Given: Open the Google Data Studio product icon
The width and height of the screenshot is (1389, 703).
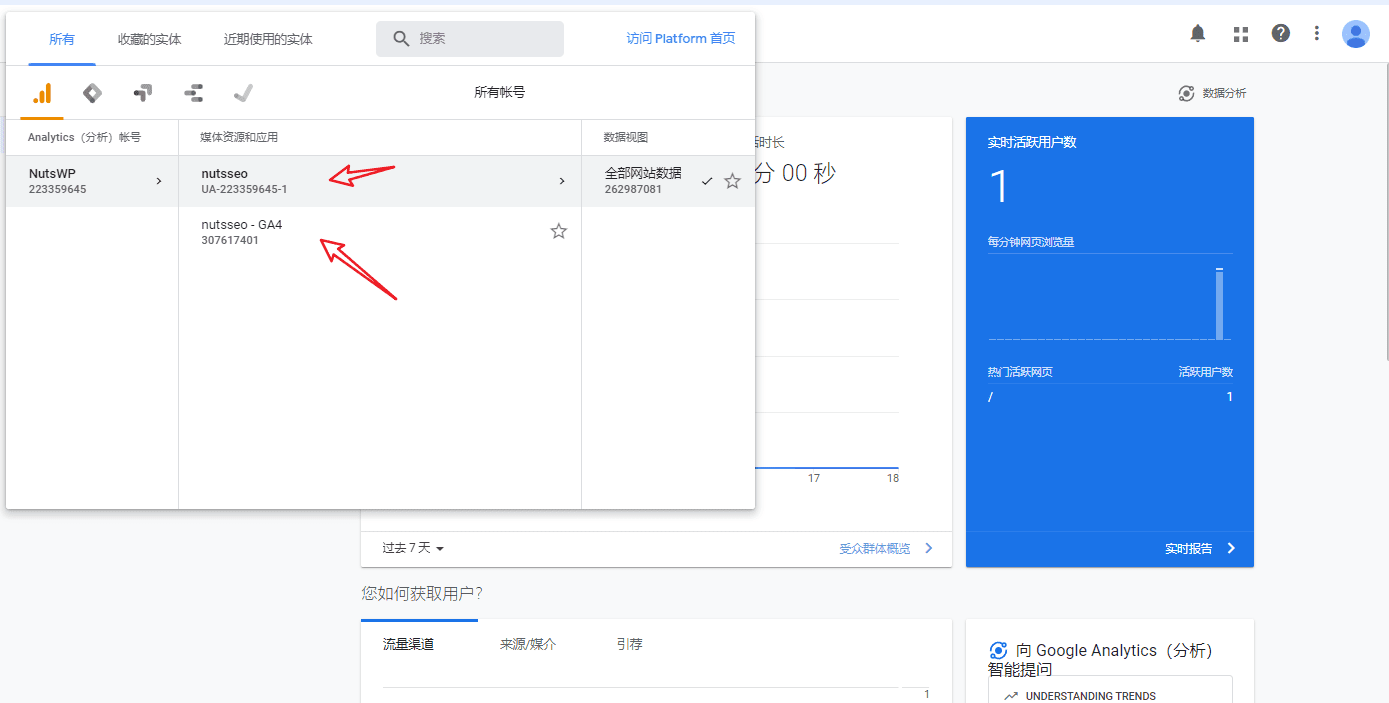Looking at the screenshot, I should [193, 93].
